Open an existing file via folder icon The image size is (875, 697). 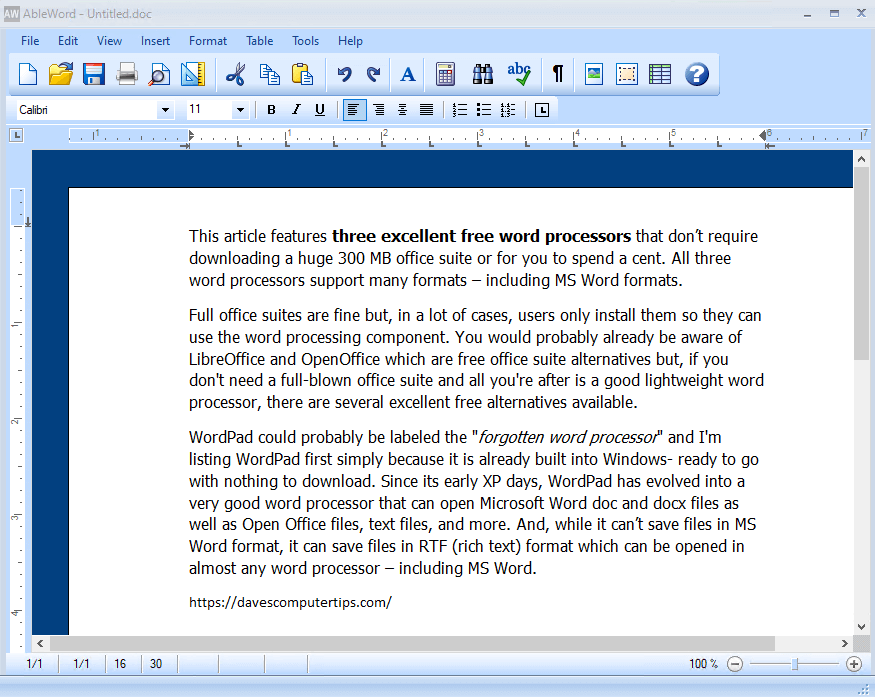[61, 74]
